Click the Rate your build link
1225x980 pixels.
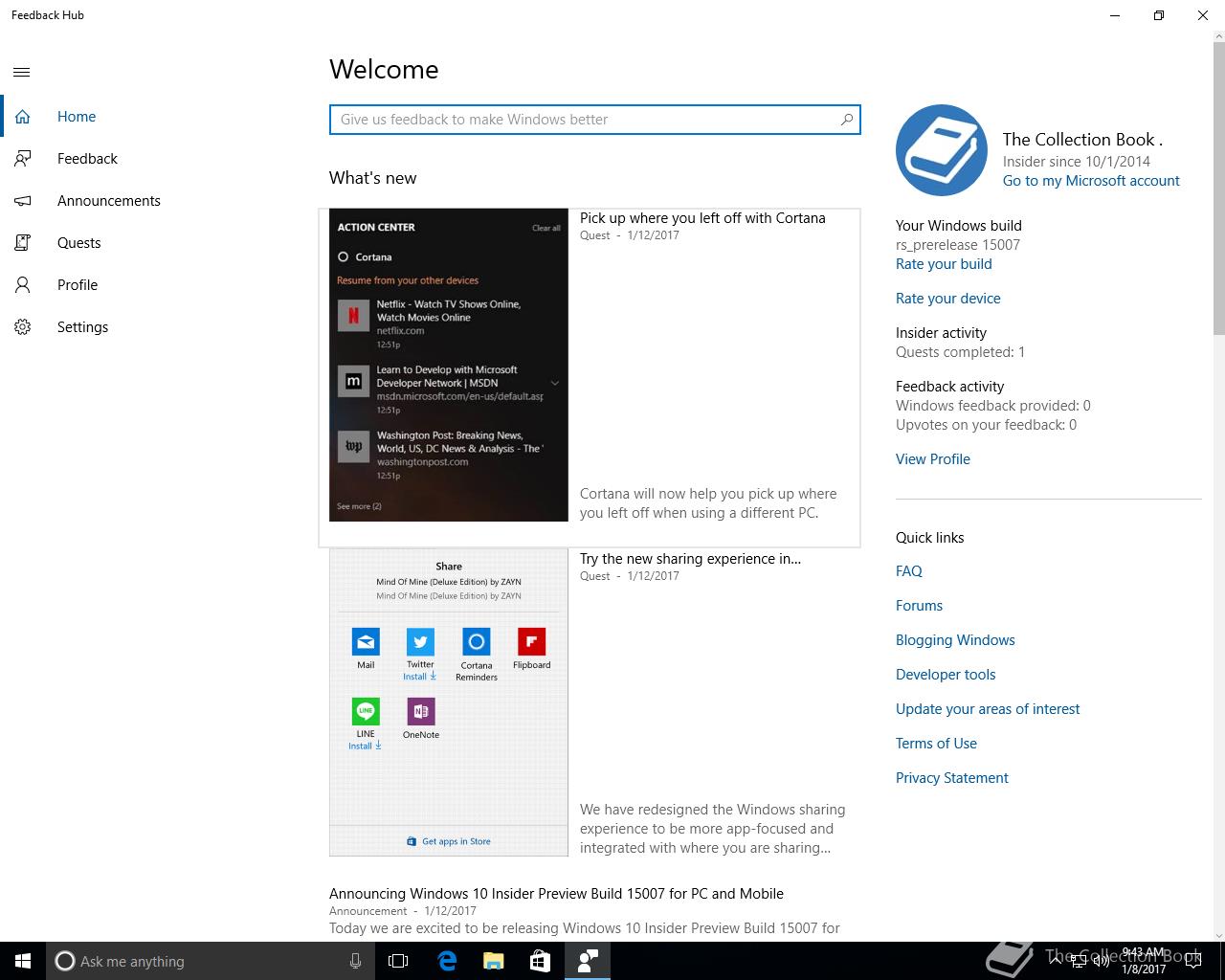(x=944, y=264)
